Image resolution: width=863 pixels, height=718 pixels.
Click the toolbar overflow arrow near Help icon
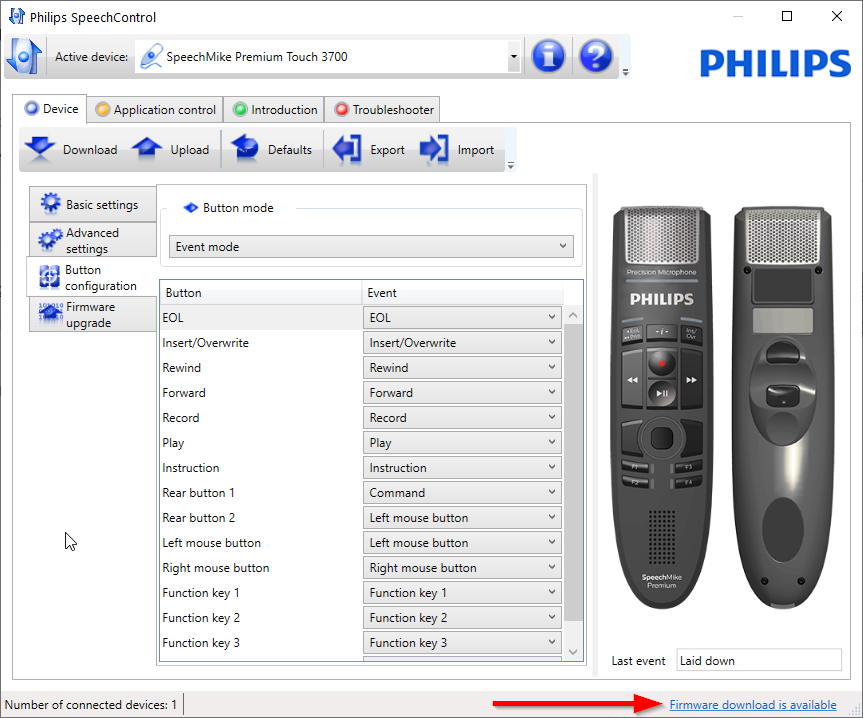[625, 72]
